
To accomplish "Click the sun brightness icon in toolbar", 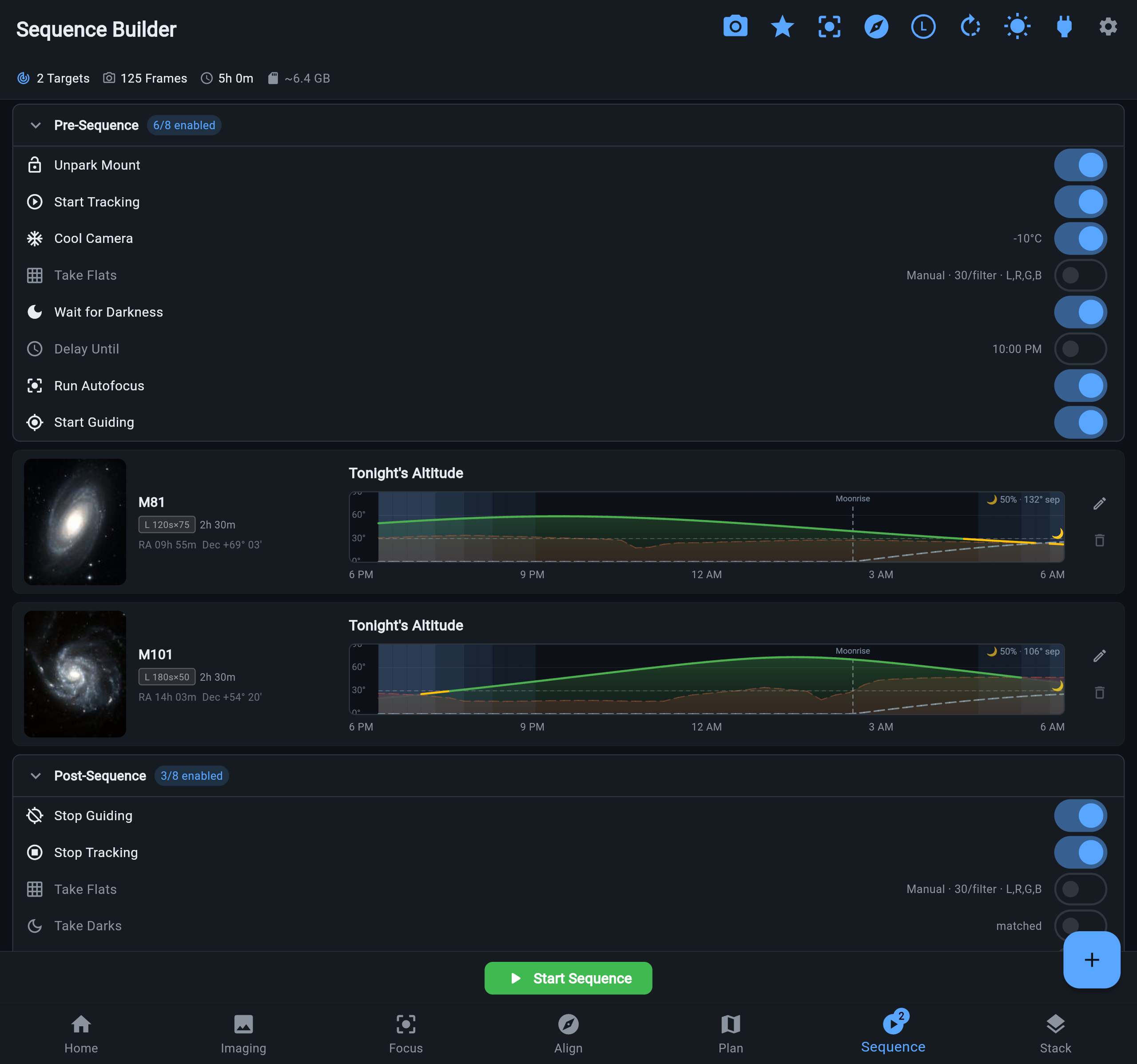I will [1017, 27].
